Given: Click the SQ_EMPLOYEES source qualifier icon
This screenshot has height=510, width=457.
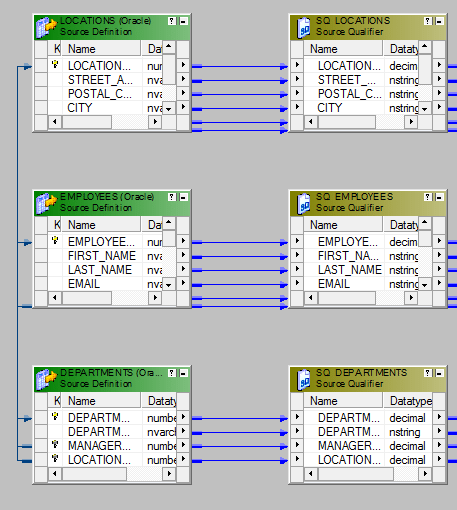Looking at the screenshot, I should tap(304, 203).
